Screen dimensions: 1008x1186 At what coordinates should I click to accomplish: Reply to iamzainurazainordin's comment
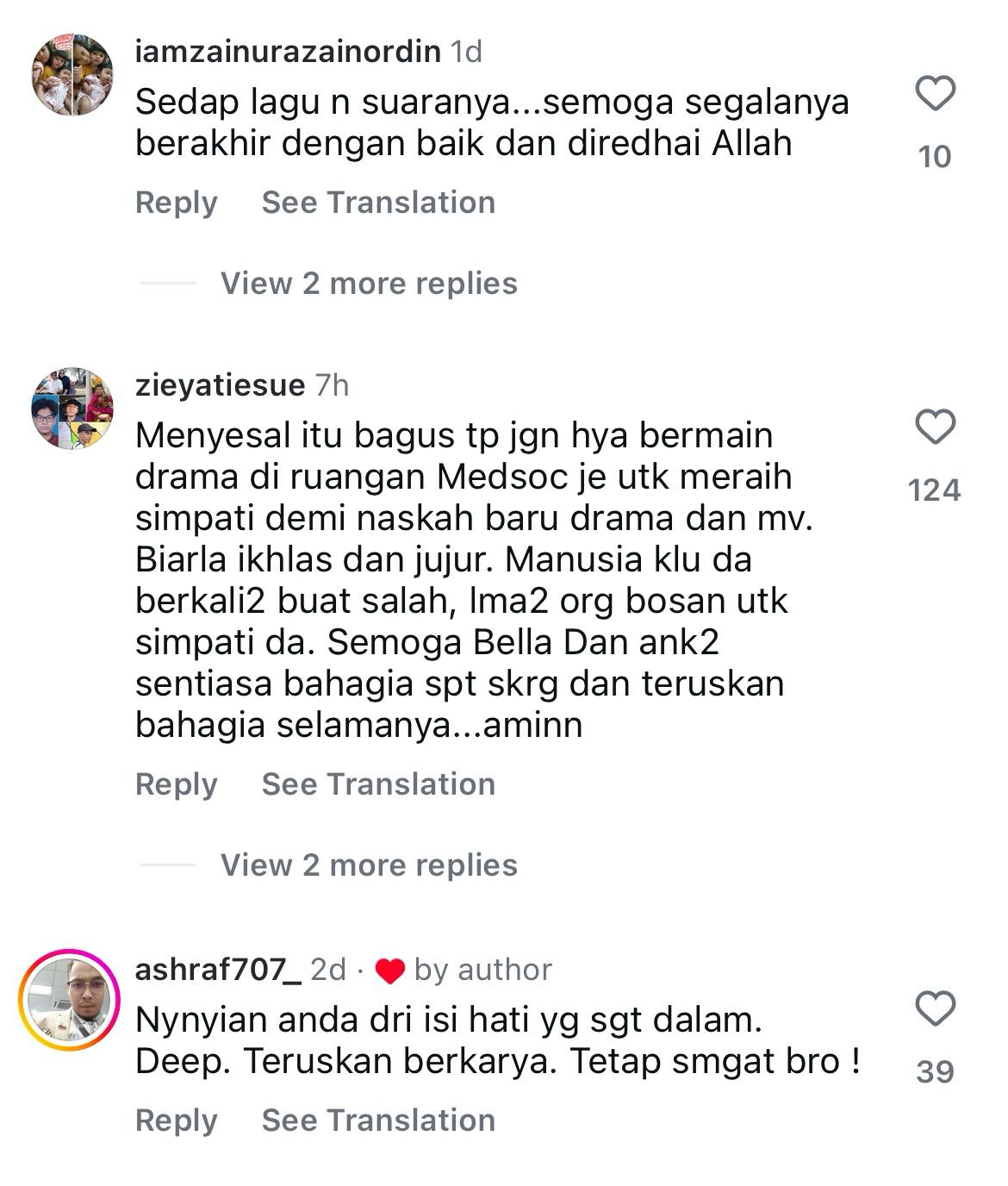coord(177,203)
